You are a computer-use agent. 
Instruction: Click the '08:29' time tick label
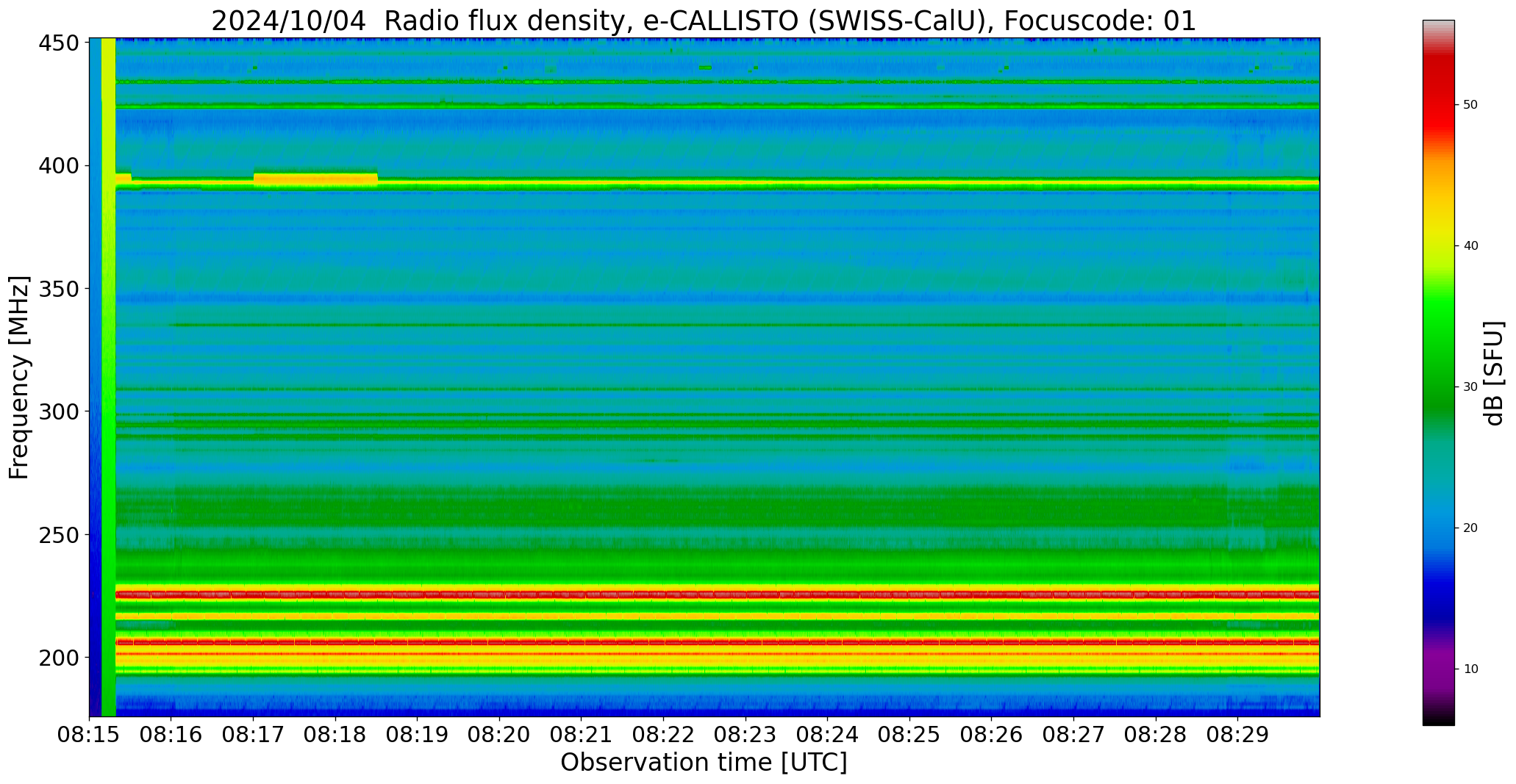1237,735
